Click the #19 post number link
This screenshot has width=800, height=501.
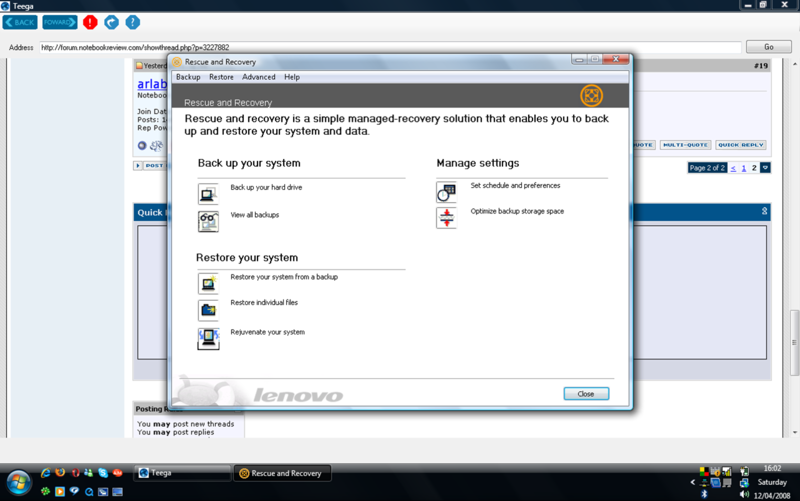pyautogui.click(x=761, y=66)
